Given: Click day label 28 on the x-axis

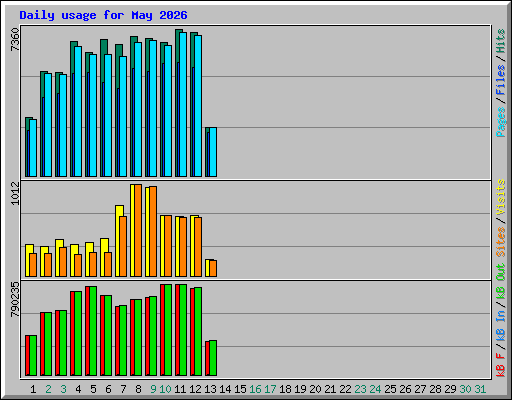Looking at the screenshot, I should click(x=435, y=389).
